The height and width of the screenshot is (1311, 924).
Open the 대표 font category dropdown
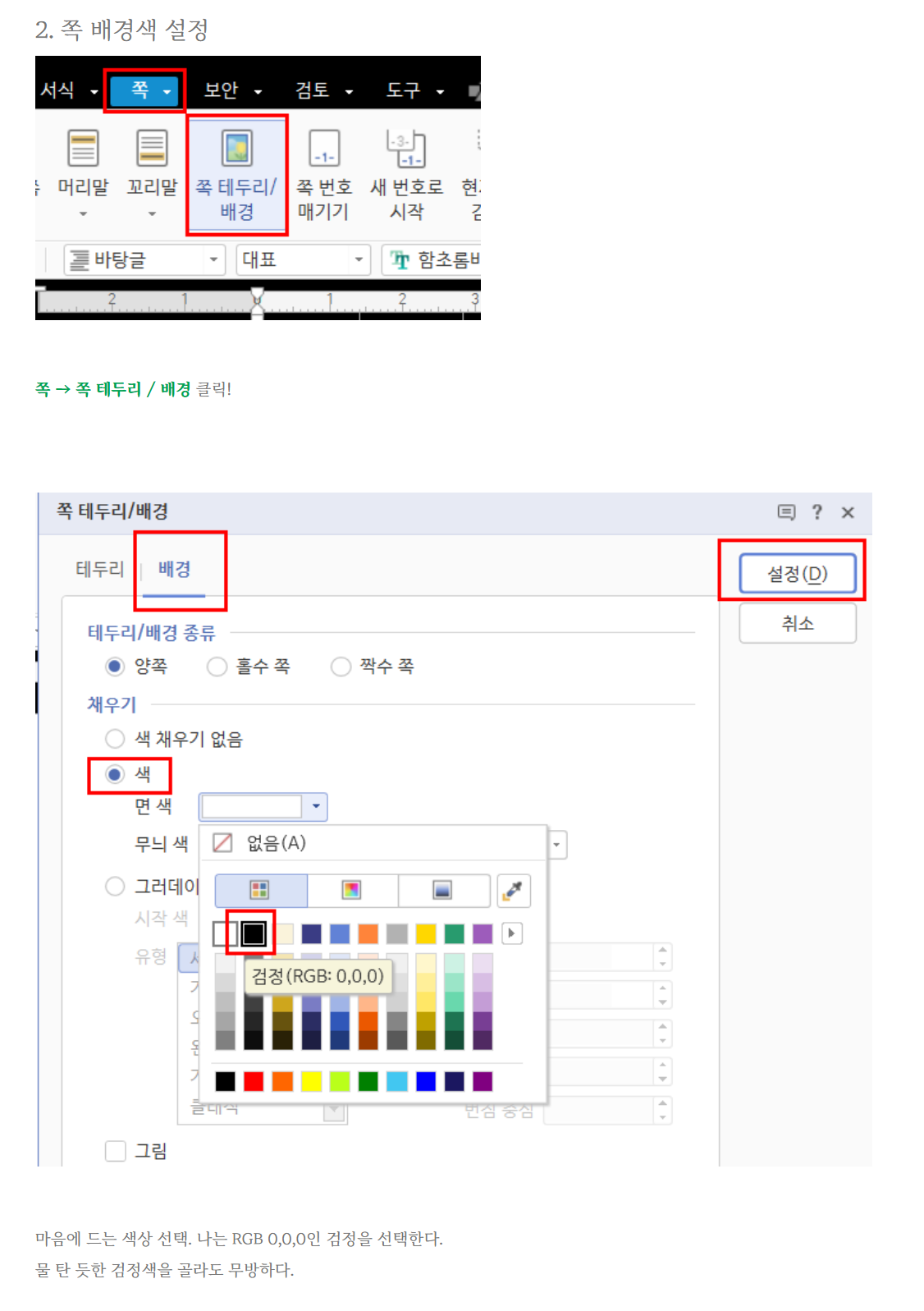pyautogui.click(x=303, y=260)
